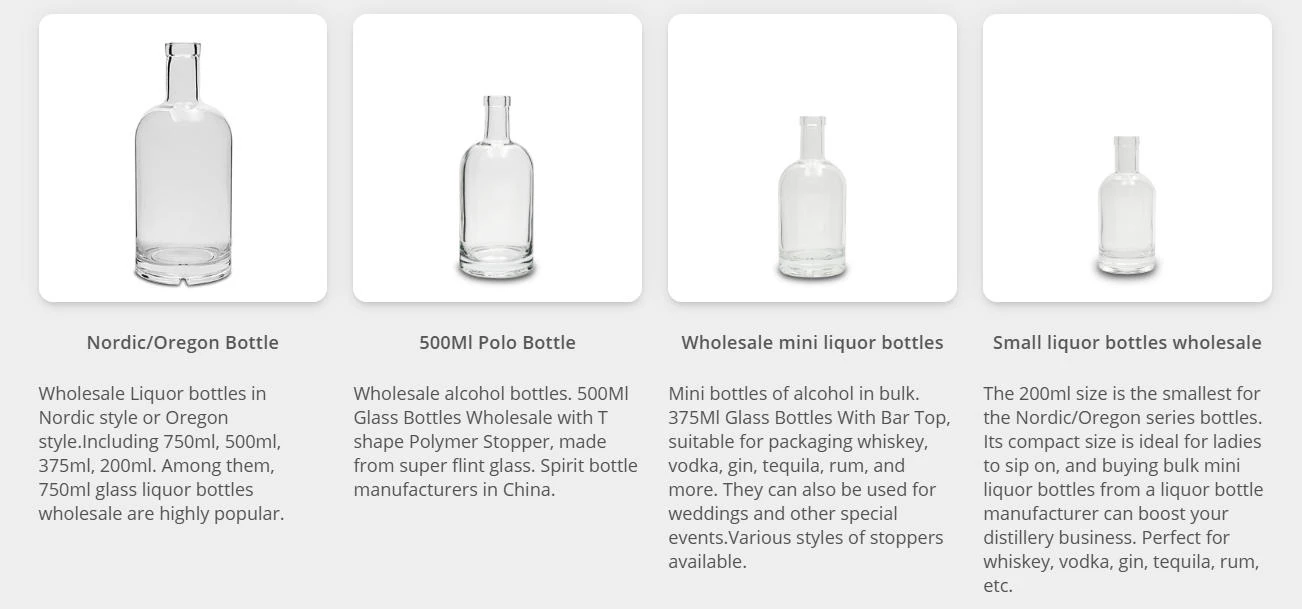This screenshot has height=609, width=1302.
Task: Click the description starting 'Wholesale Liquor bottles in'
Action: [162, 453]
